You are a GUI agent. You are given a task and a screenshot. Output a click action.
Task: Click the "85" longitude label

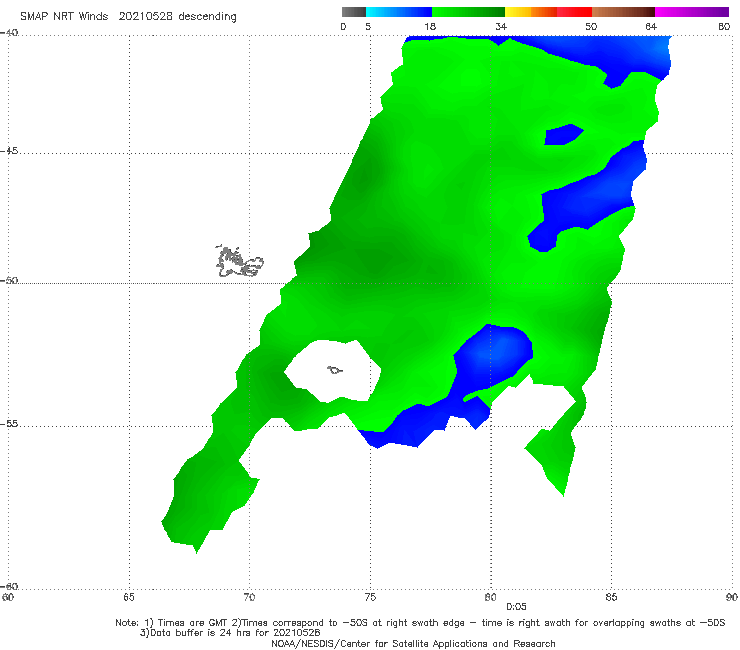click(611, 597)
